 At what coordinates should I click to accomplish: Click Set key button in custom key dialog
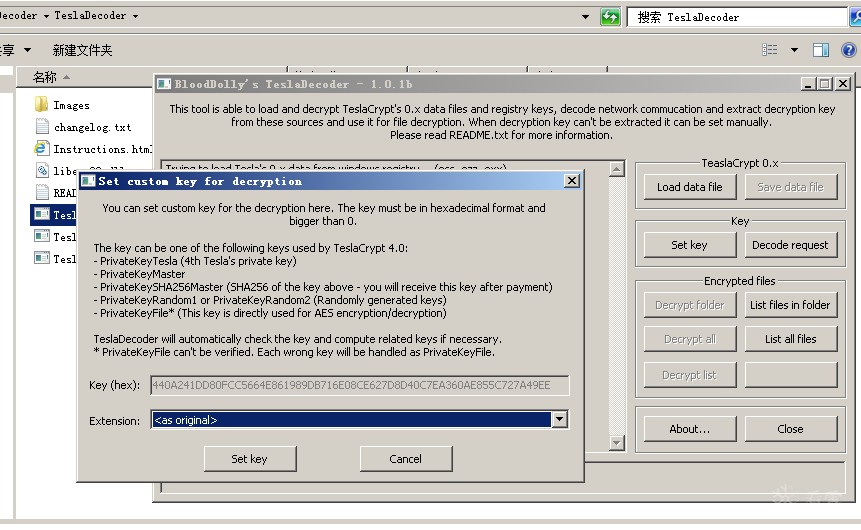point(250,459)
